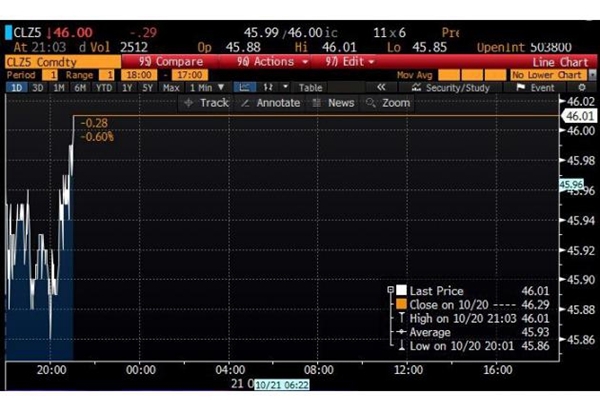
Task: Edit the 18:00 start time field
Action: [x=139, y=75]
